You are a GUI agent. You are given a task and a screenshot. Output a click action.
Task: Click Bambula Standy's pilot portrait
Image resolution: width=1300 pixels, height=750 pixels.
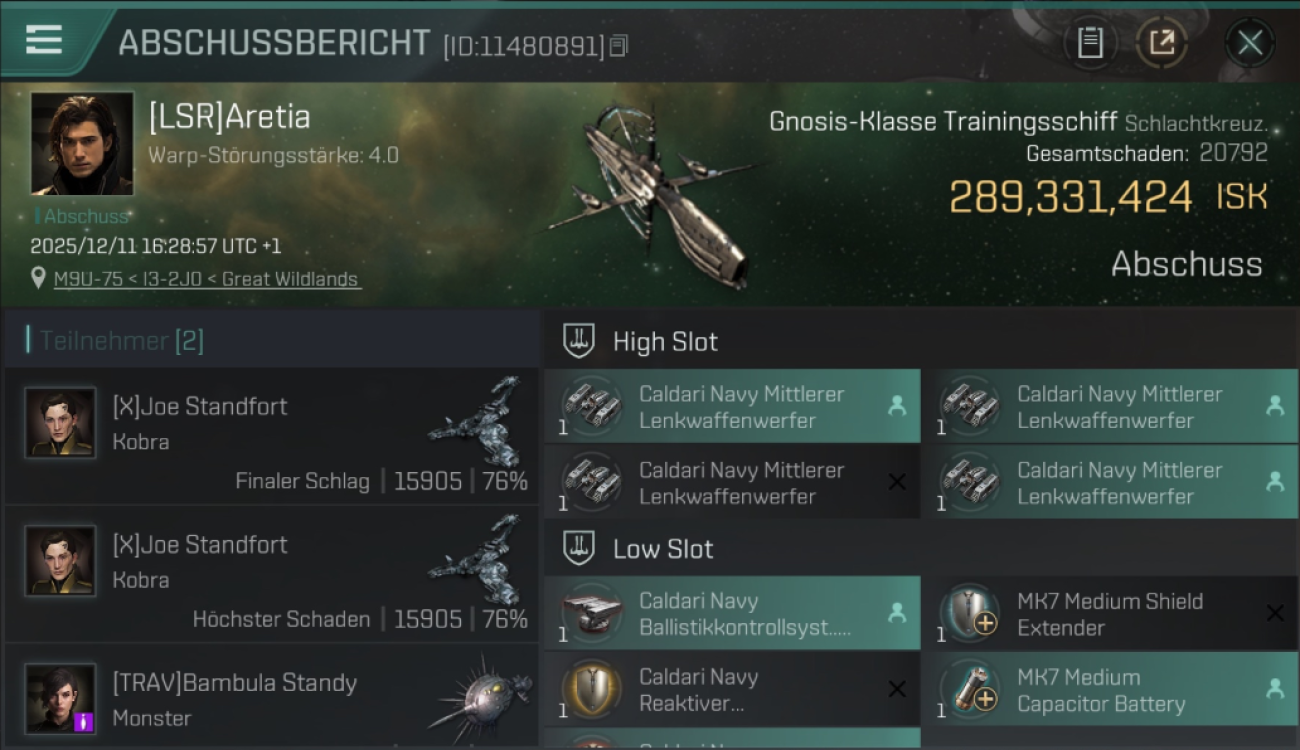pos(60,698)
